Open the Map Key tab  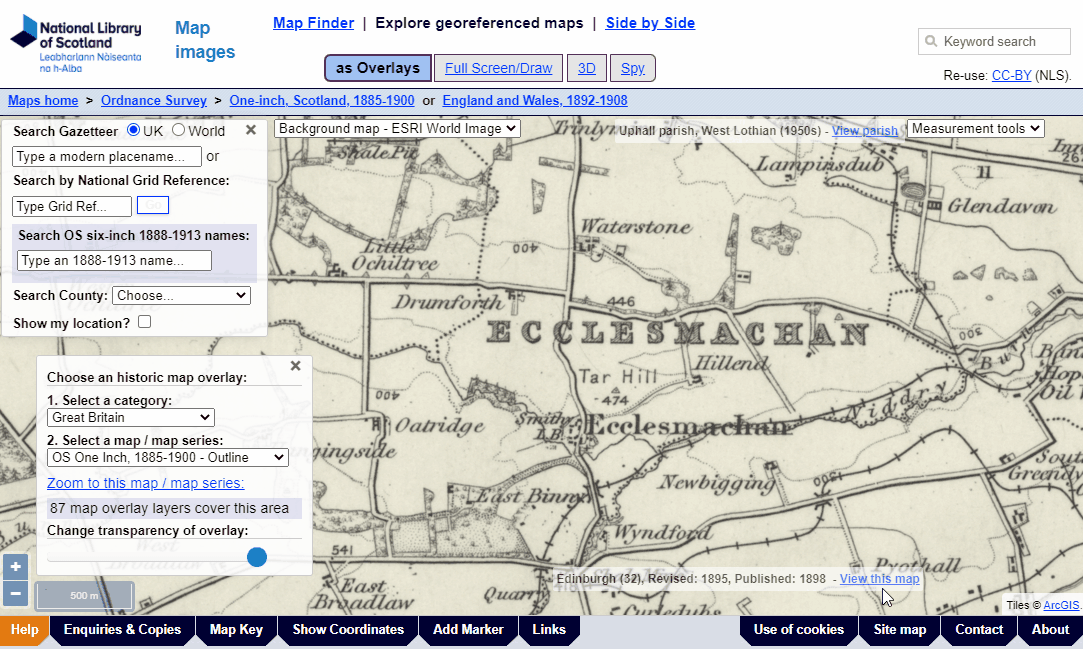coord(236,630)
